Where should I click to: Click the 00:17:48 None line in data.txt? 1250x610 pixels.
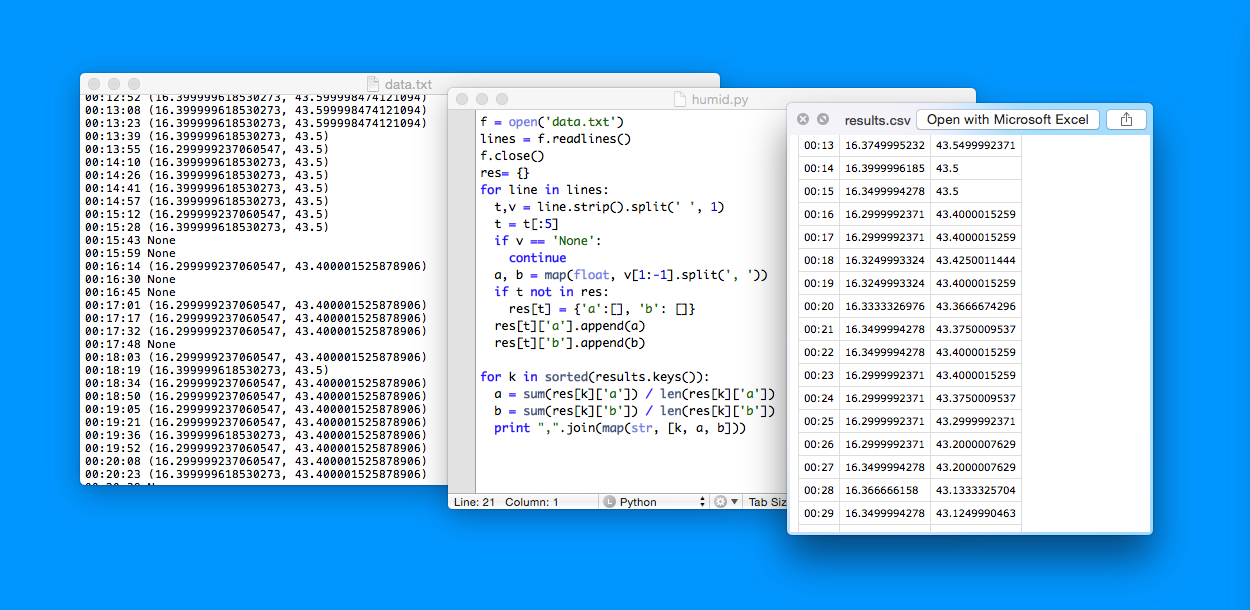[x=130, y=344]
